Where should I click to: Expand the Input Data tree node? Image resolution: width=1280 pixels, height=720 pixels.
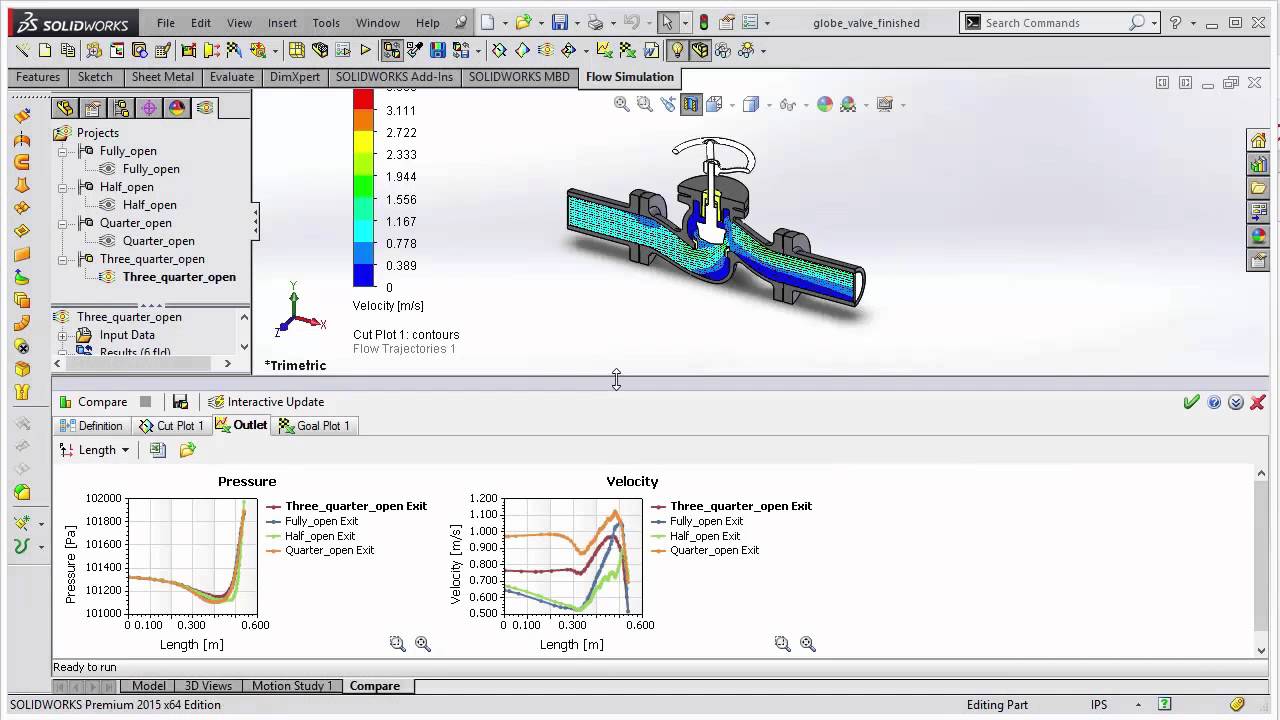tap(62, 335)
